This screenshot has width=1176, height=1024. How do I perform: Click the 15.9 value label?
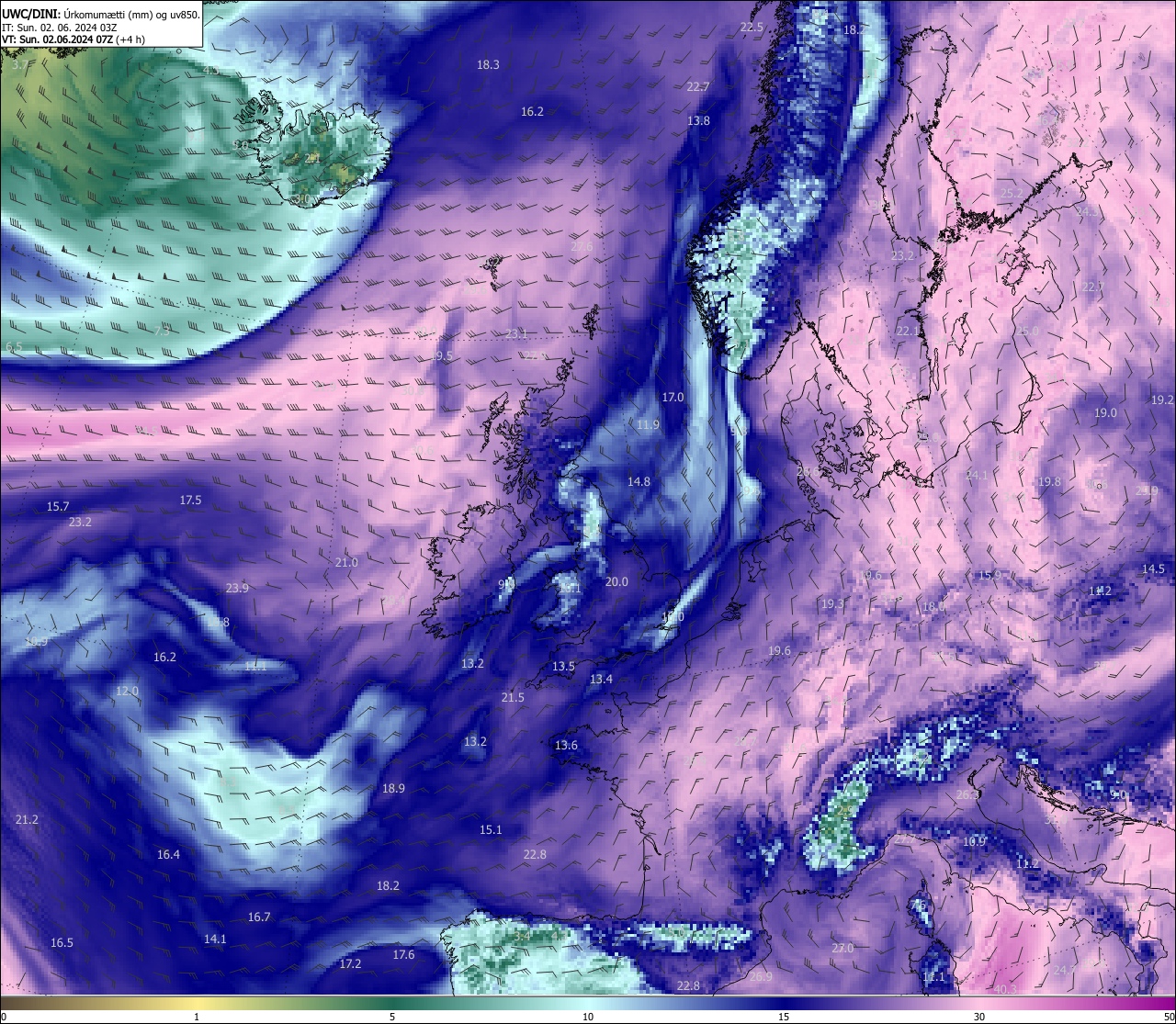[x=989, y=575]
